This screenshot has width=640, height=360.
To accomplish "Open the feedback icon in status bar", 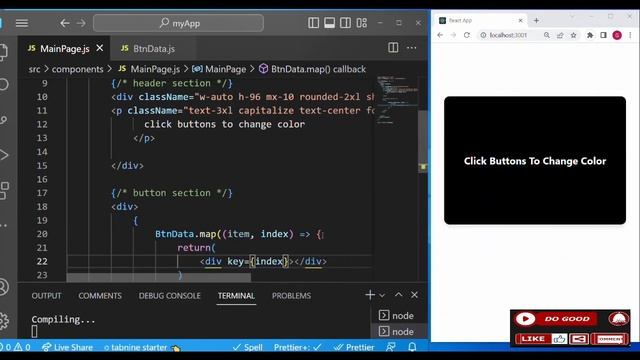I will coord(391,347).
